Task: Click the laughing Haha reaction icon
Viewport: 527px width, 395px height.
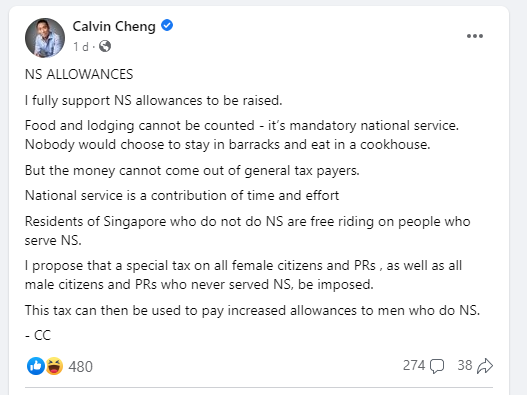Action: click(x=54, y=366)
